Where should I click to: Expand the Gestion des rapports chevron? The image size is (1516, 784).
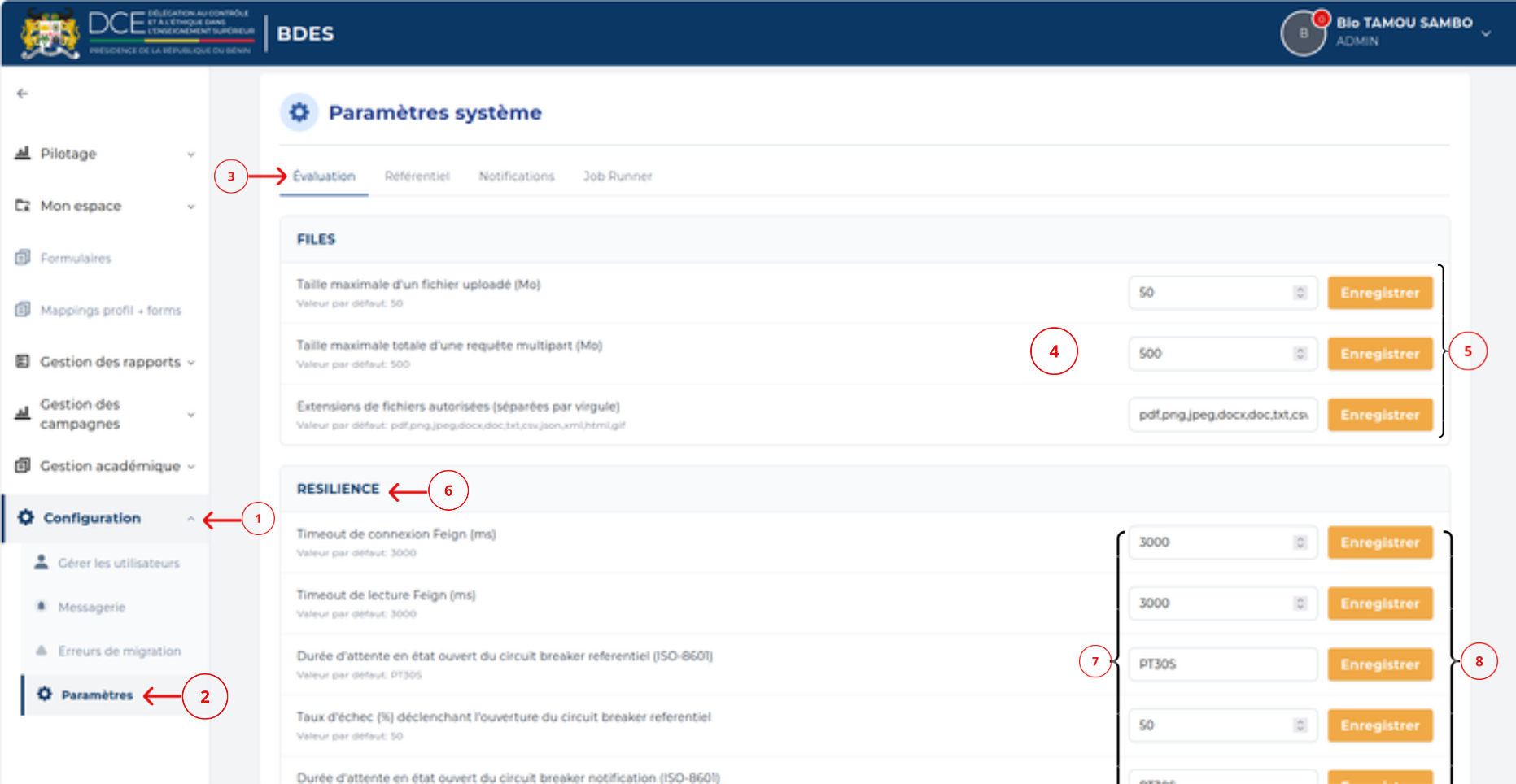191,363
